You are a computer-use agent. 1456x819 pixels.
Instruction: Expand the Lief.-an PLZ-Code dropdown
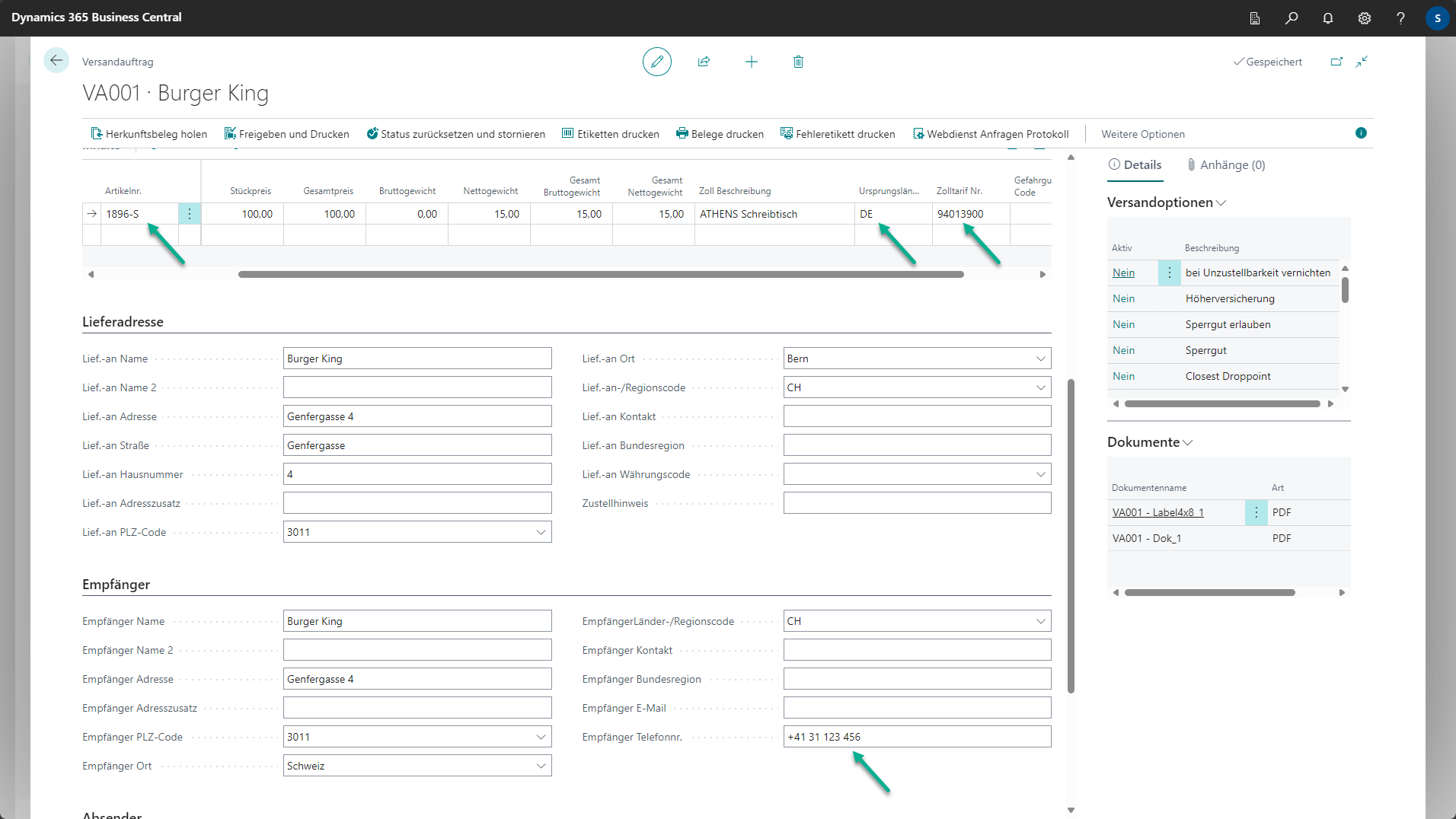(541, 532)
